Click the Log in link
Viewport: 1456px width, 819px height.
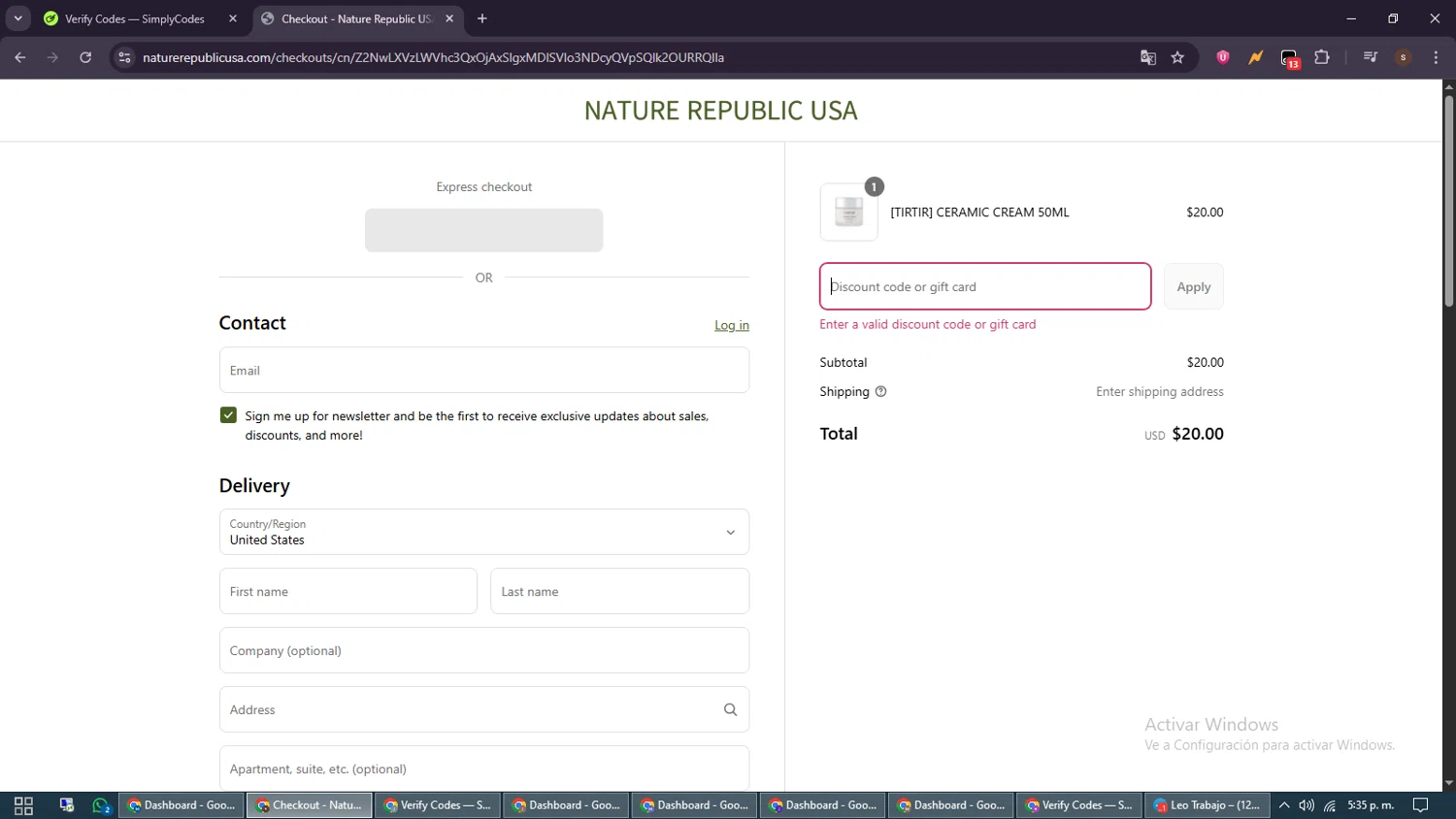point(732,325)
